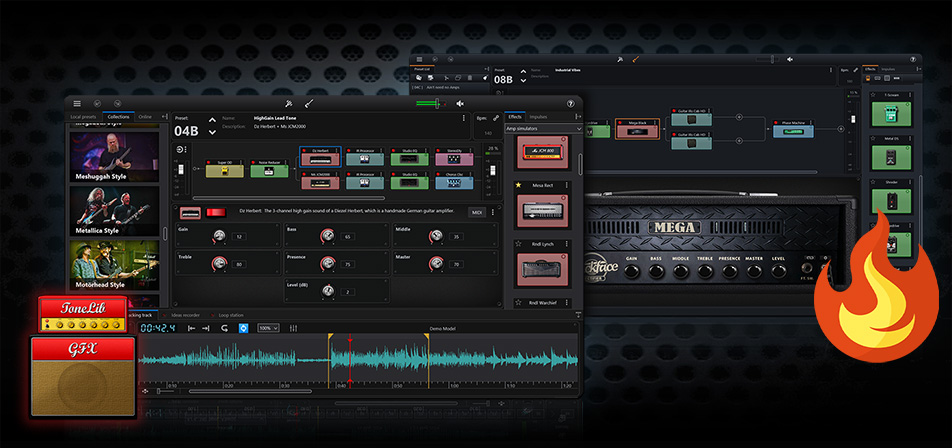Open the Meshuggah Style collection
952x448 pixels.
(114, 157)
